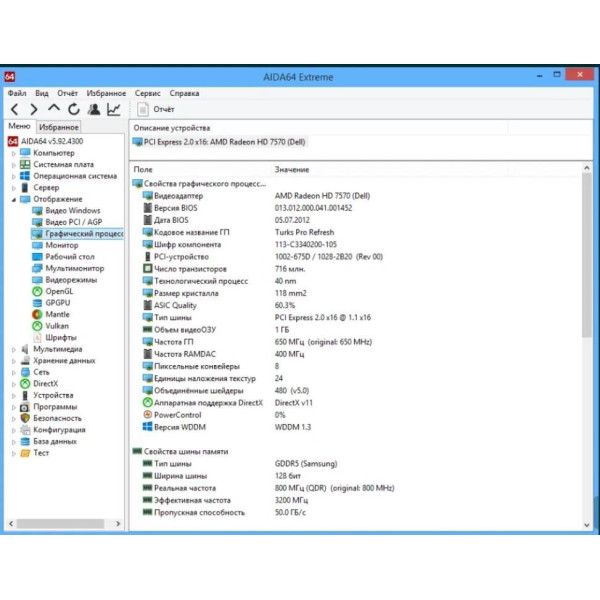Go forward with the right arrow toolbar icon
Screen dimensions: 600x600
pyautogui.click(x=34, y=109)
